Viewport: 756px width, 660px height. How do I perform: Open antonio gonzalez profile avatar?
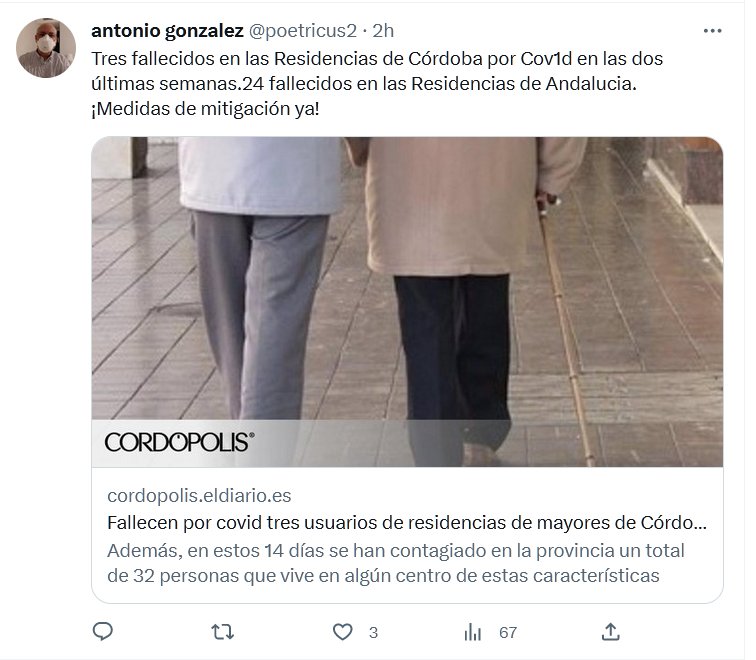(46, 48)
